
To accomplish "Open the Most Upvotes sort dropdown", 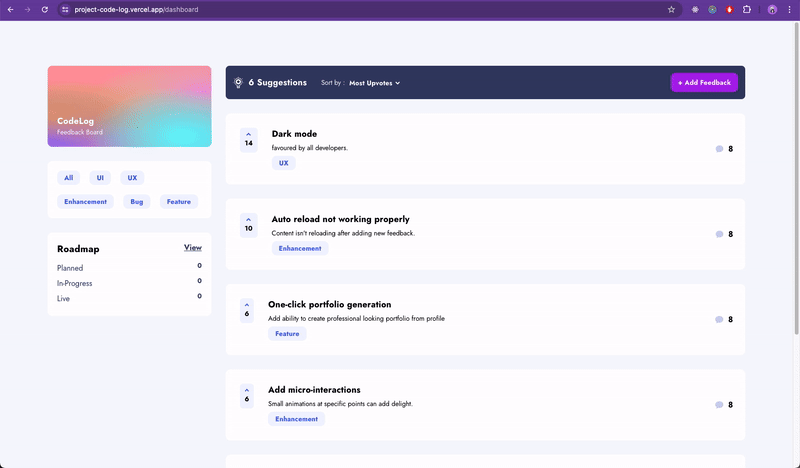I will point(374,83).
